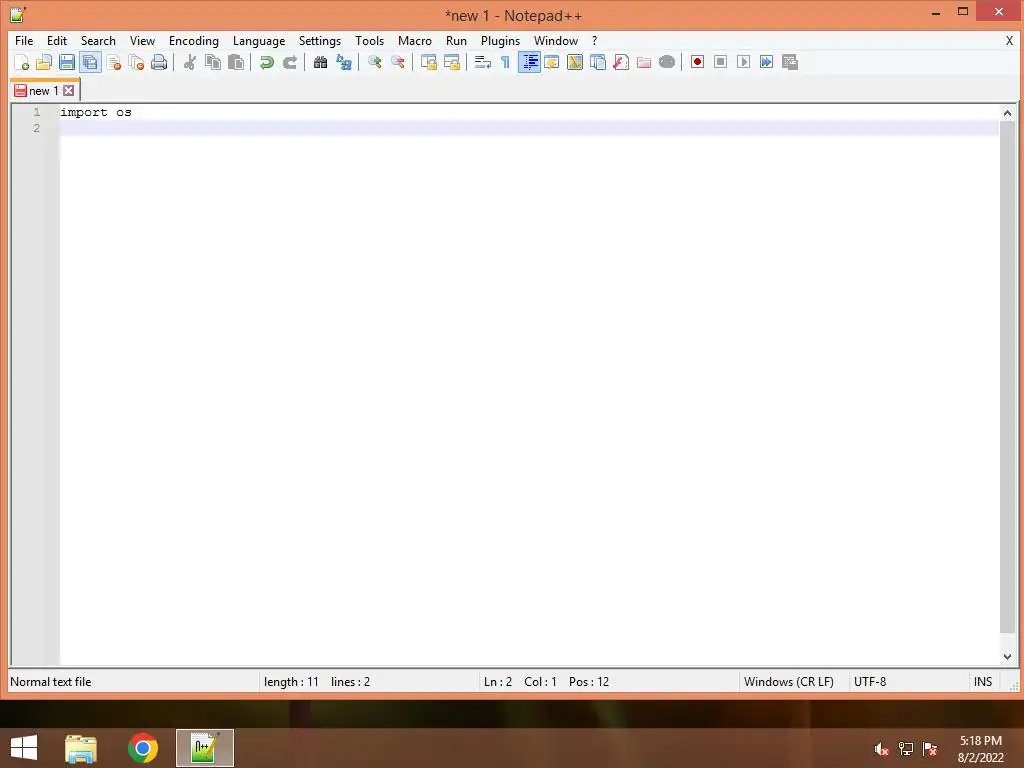The image size is (1024, 768).
Task: Click the vertical scrollbar down arrow
Action: click(x=1007, y=656)
